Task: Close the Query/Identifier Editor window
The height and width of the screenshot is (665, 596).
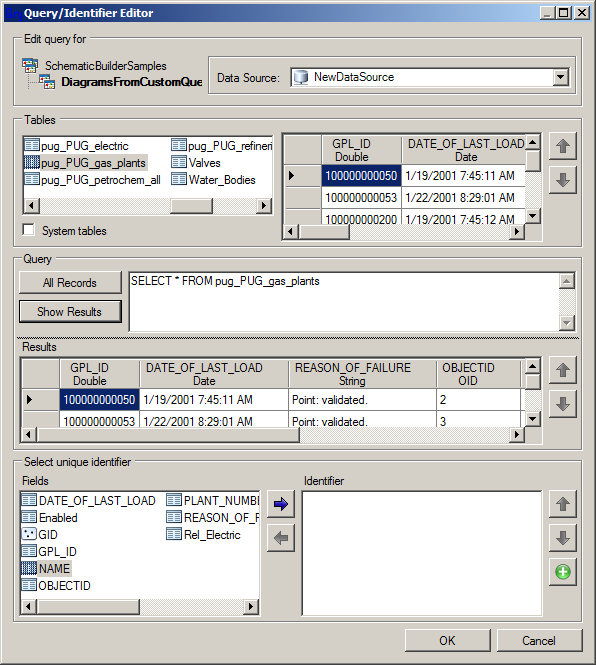Action: pyautogui.click(x=582, y=13)
